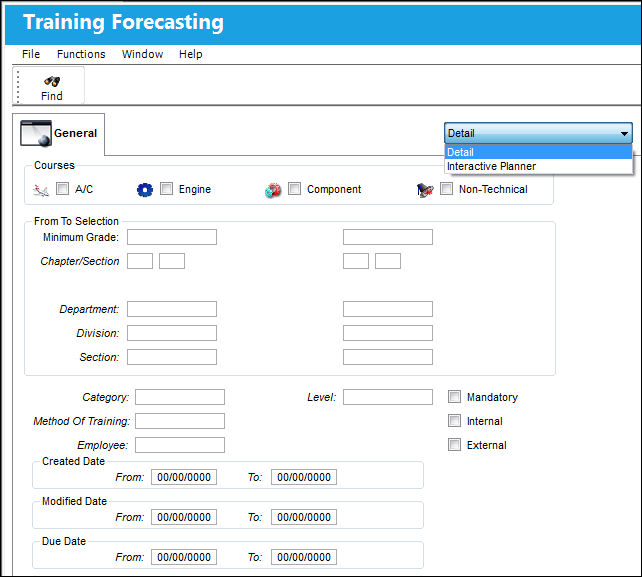Click the Created Date group label
The image size is (642, 577).
73,461
